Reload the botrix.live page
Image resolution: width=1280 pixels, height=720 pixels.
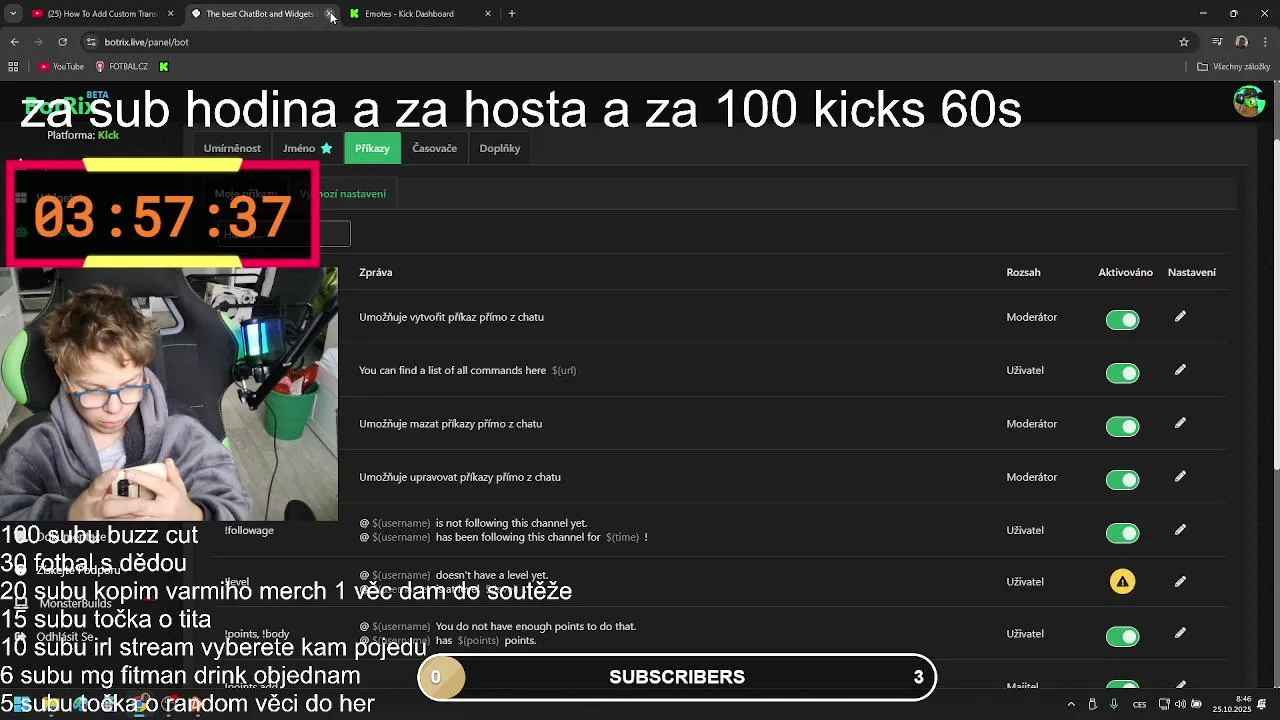[x=62, y=42]
